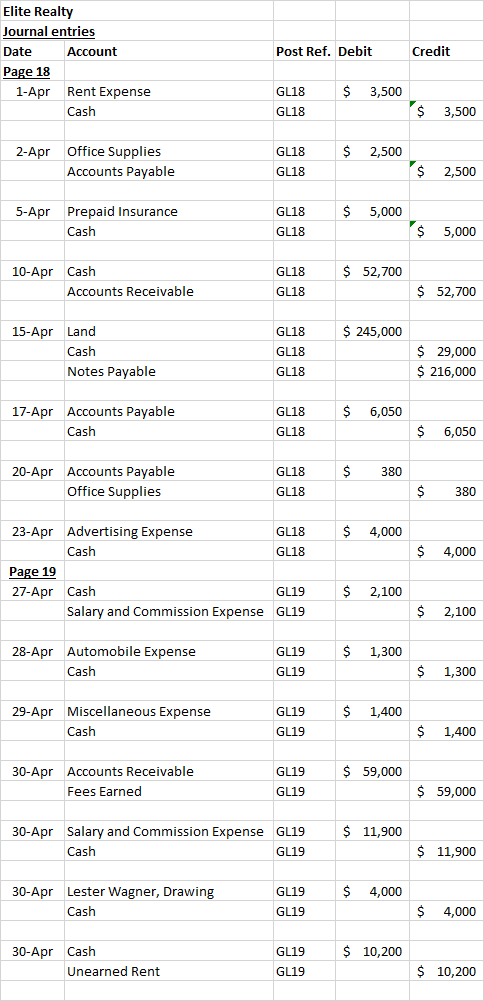
Task: Select the 29-Apr date cell
Action: [x=33, y=711]
